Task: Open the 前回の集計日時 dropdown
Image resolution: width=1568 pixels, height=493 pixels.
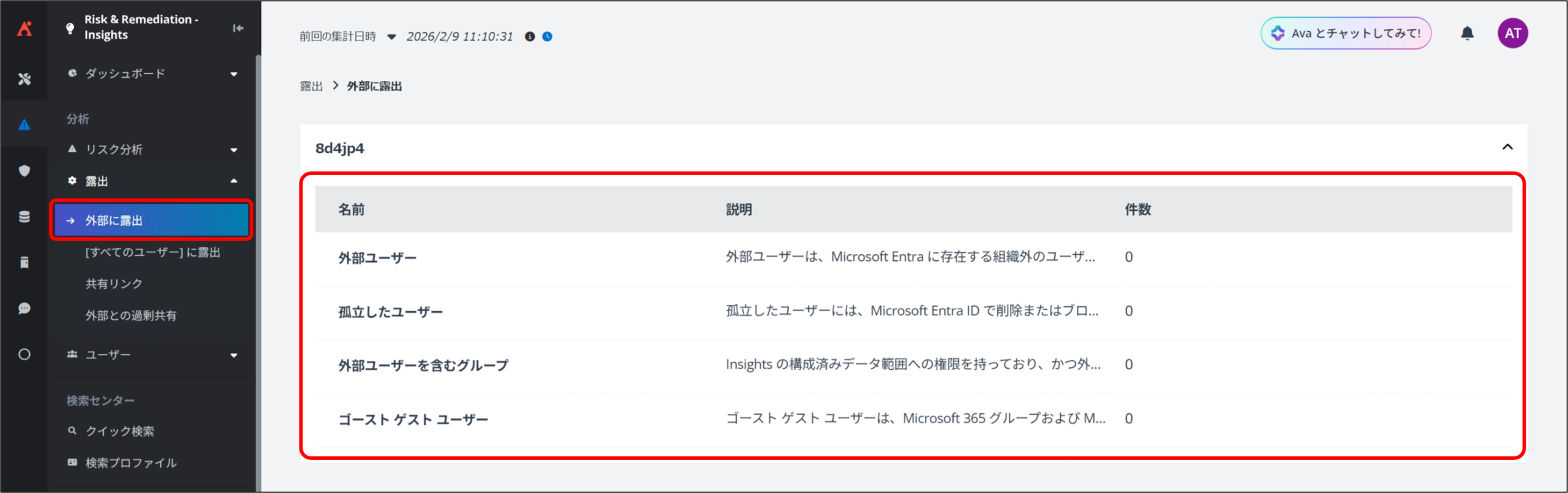Action: click(x=391, y=37)
